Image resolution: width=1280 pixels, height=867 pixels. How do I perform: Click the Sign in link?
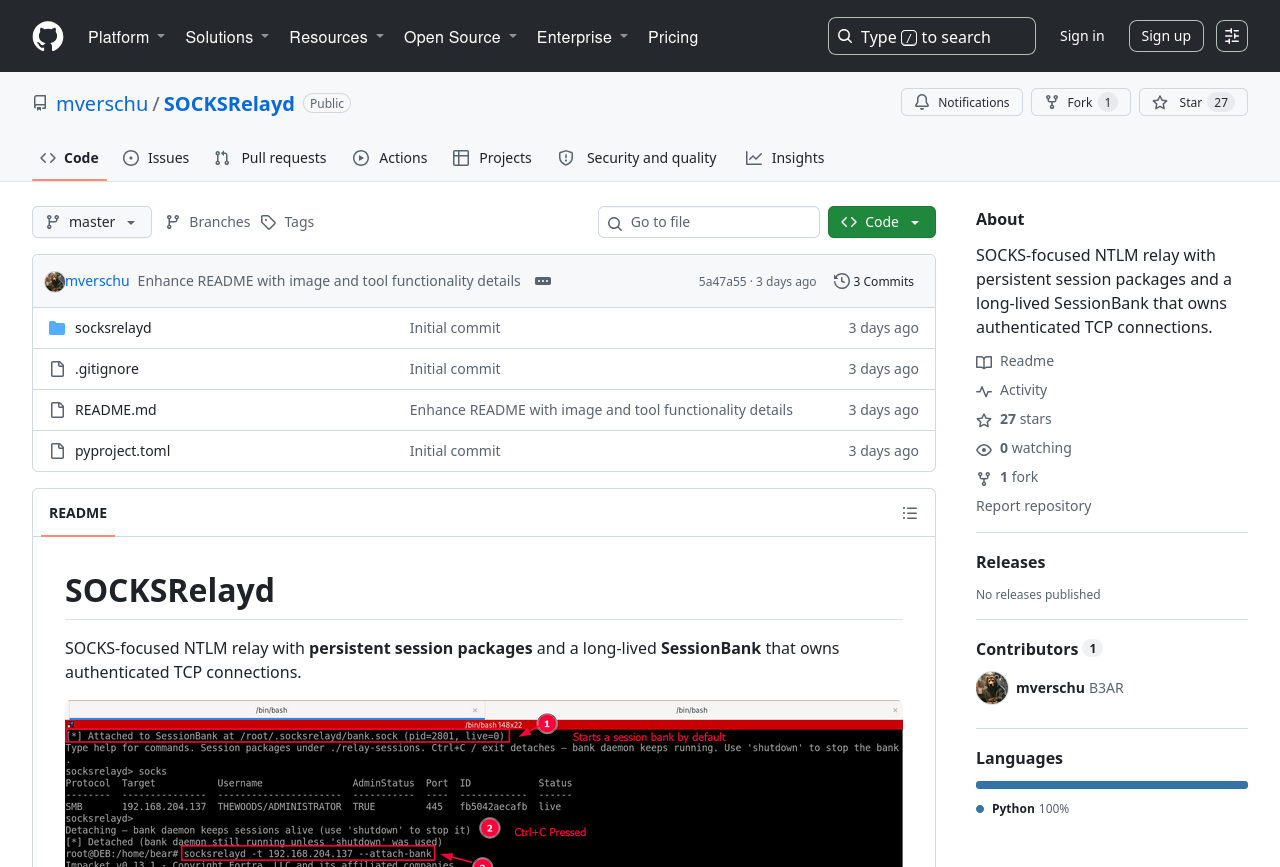[1082, 36]
